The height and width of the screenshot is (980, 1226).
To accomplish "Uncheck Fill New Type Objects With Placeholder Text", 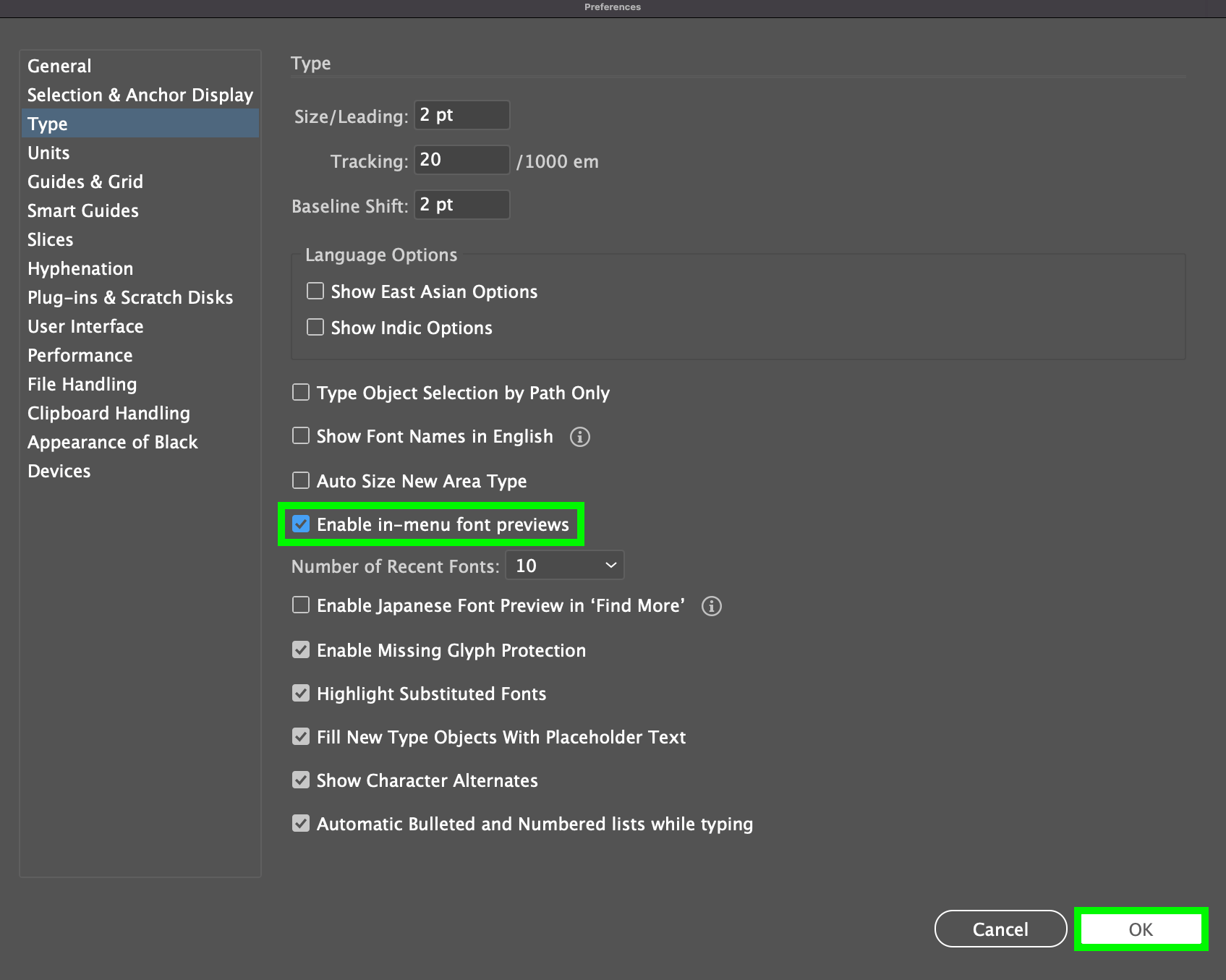I will [300, 736].
